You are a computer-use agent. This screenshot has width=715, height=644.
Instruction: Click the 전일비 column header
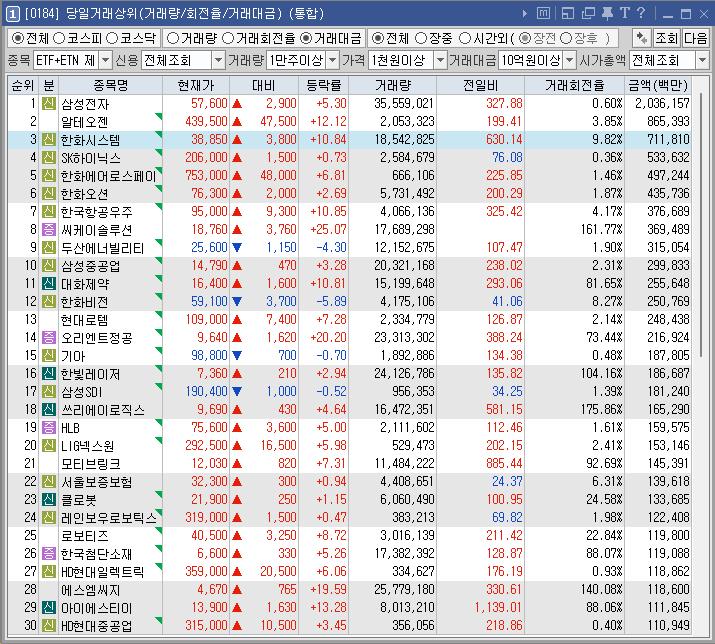(480, 85)
